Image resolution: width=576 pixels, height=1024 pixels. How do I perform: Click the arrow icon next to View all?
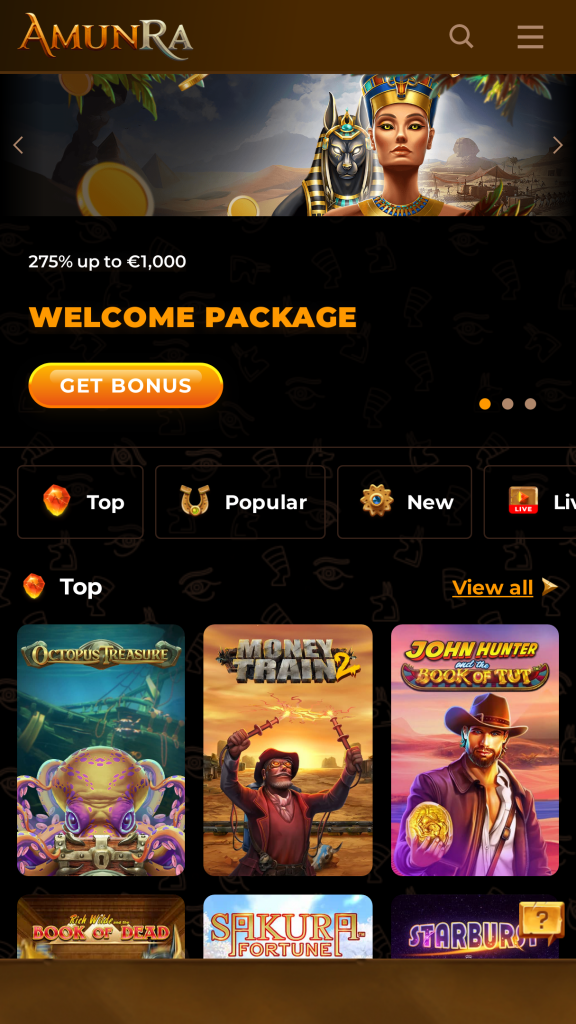(549, 587)
